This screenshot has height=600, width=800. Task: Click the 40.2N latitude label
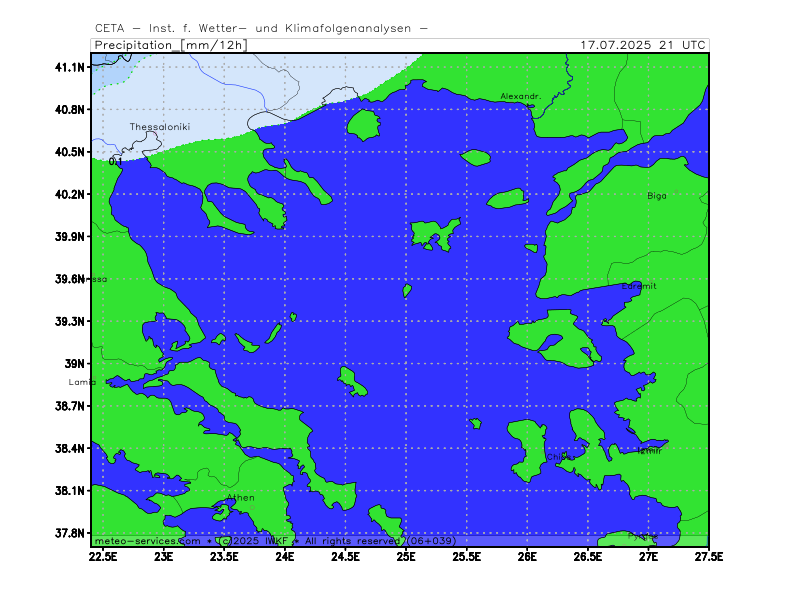[x=70, y=194]
